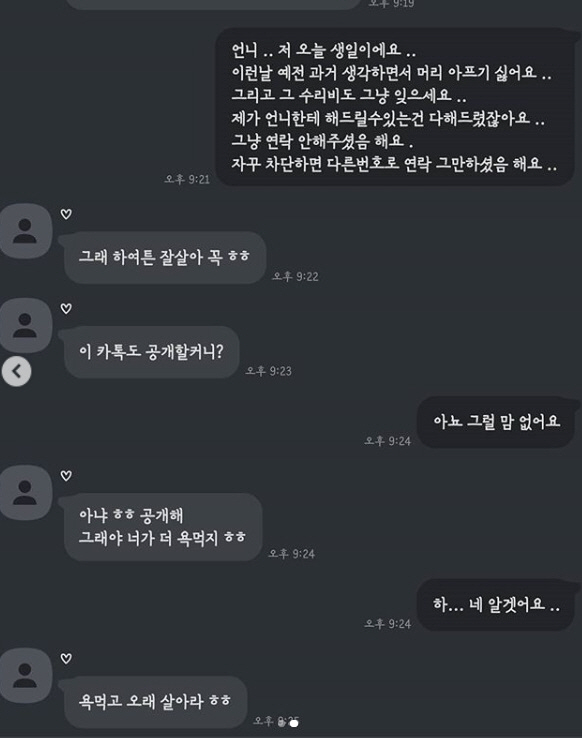Select the '욕먹고 오래 살아라' message bubble
Image resolution: width=582 pixels, height=738 pixels.
155,702
